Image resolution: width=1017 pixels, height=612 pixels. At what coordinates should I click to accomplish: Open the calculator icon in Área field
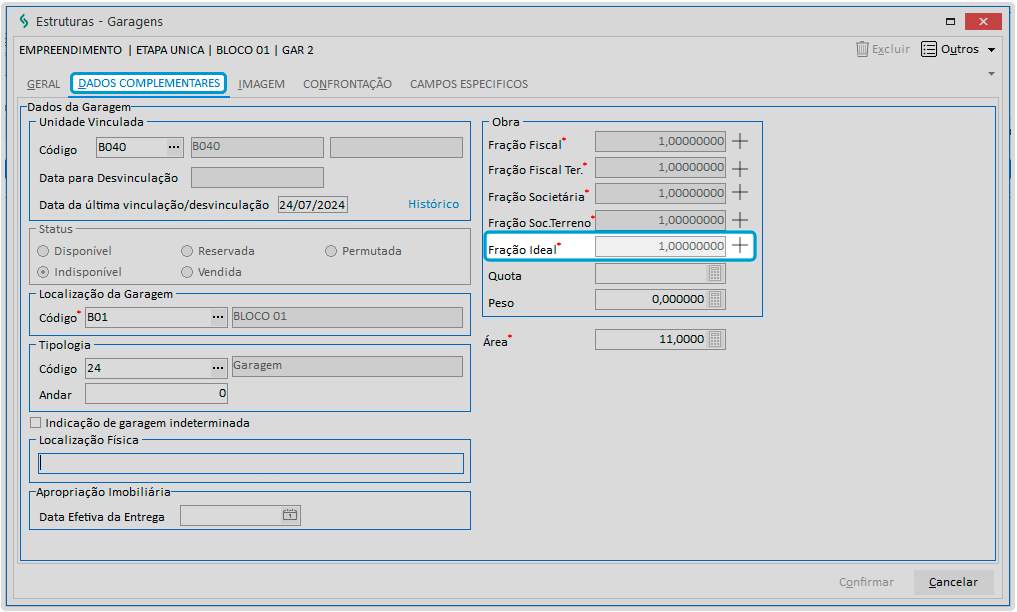point(715,340)
